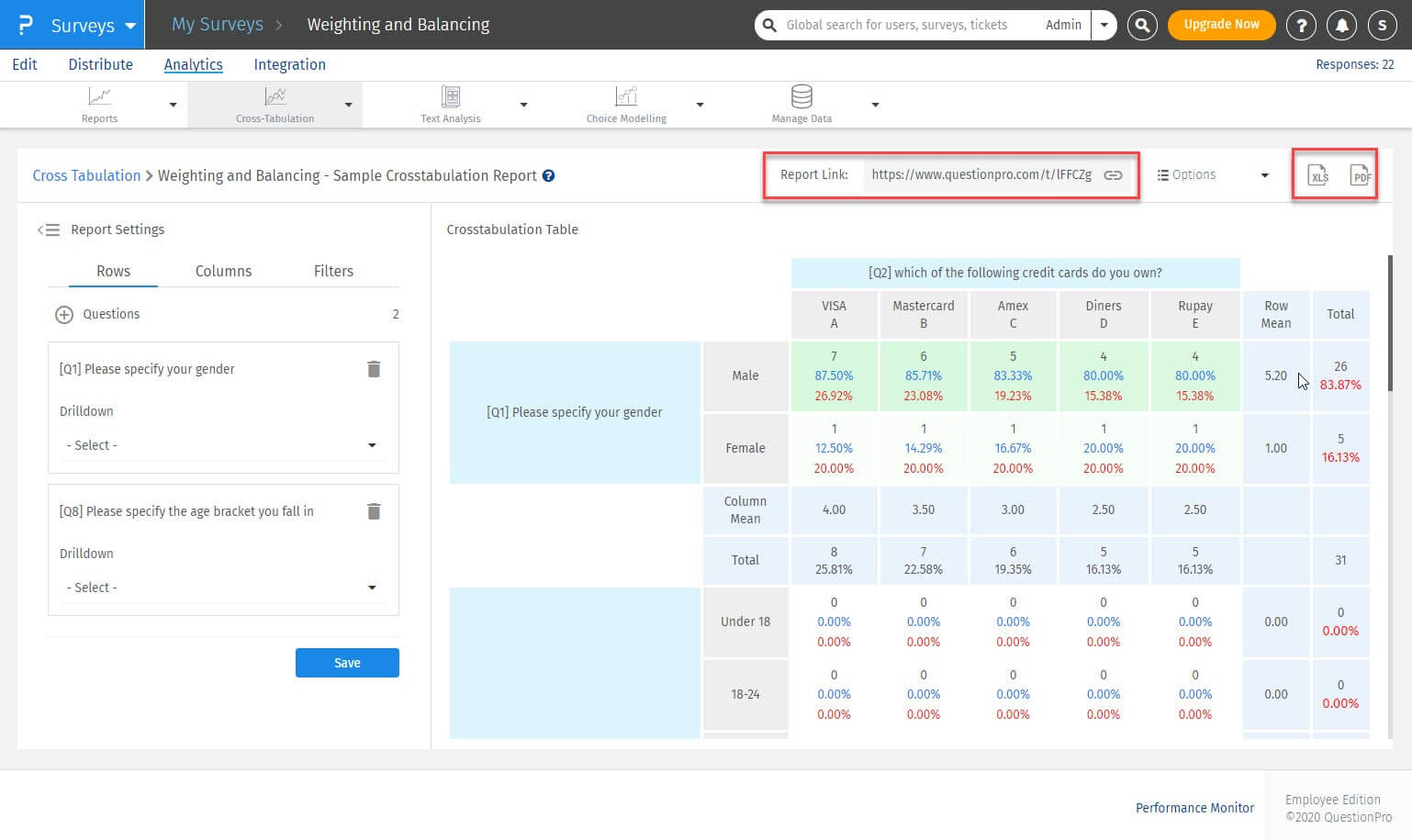The image size is (1412, 840).
Task: Open the help question mark icon
Action: pyautogui.click(x=1300, y=26)
